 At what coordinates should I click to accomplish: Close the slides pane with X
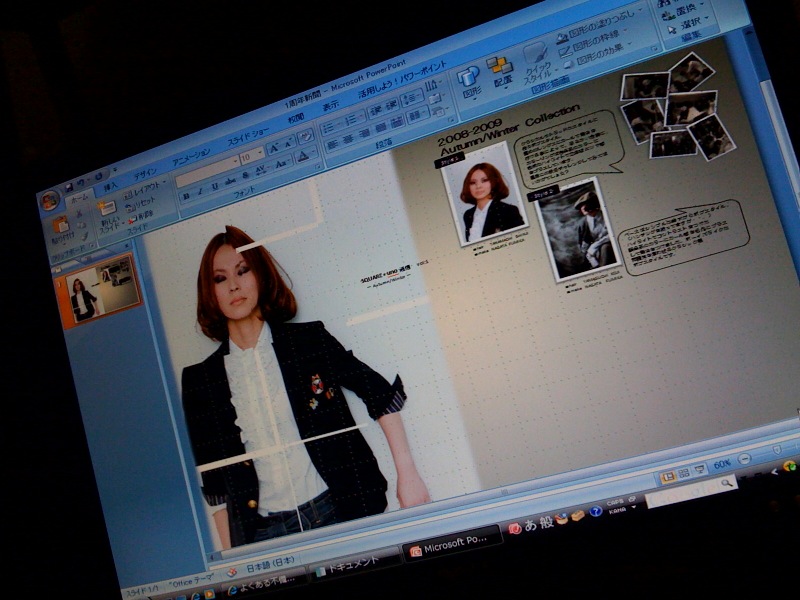coord(127,246)
